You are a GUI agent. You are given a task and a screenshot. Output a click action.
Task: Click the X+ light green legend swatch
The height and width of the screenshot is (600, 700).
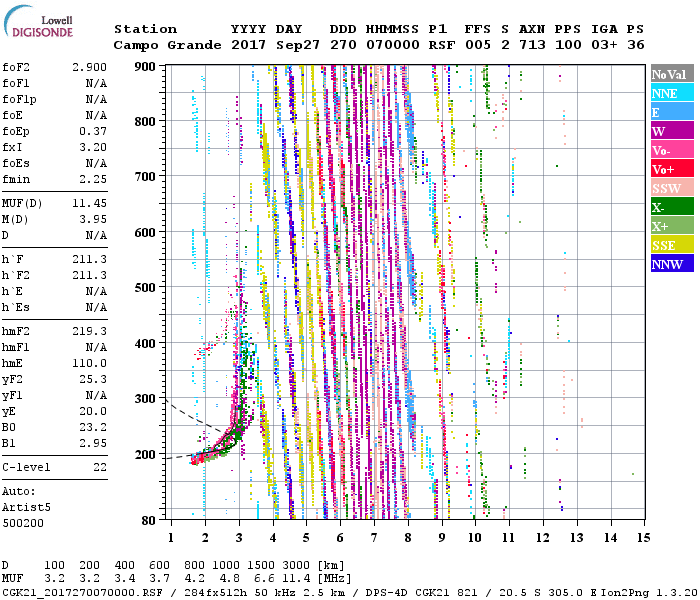(x=672, y=225)
